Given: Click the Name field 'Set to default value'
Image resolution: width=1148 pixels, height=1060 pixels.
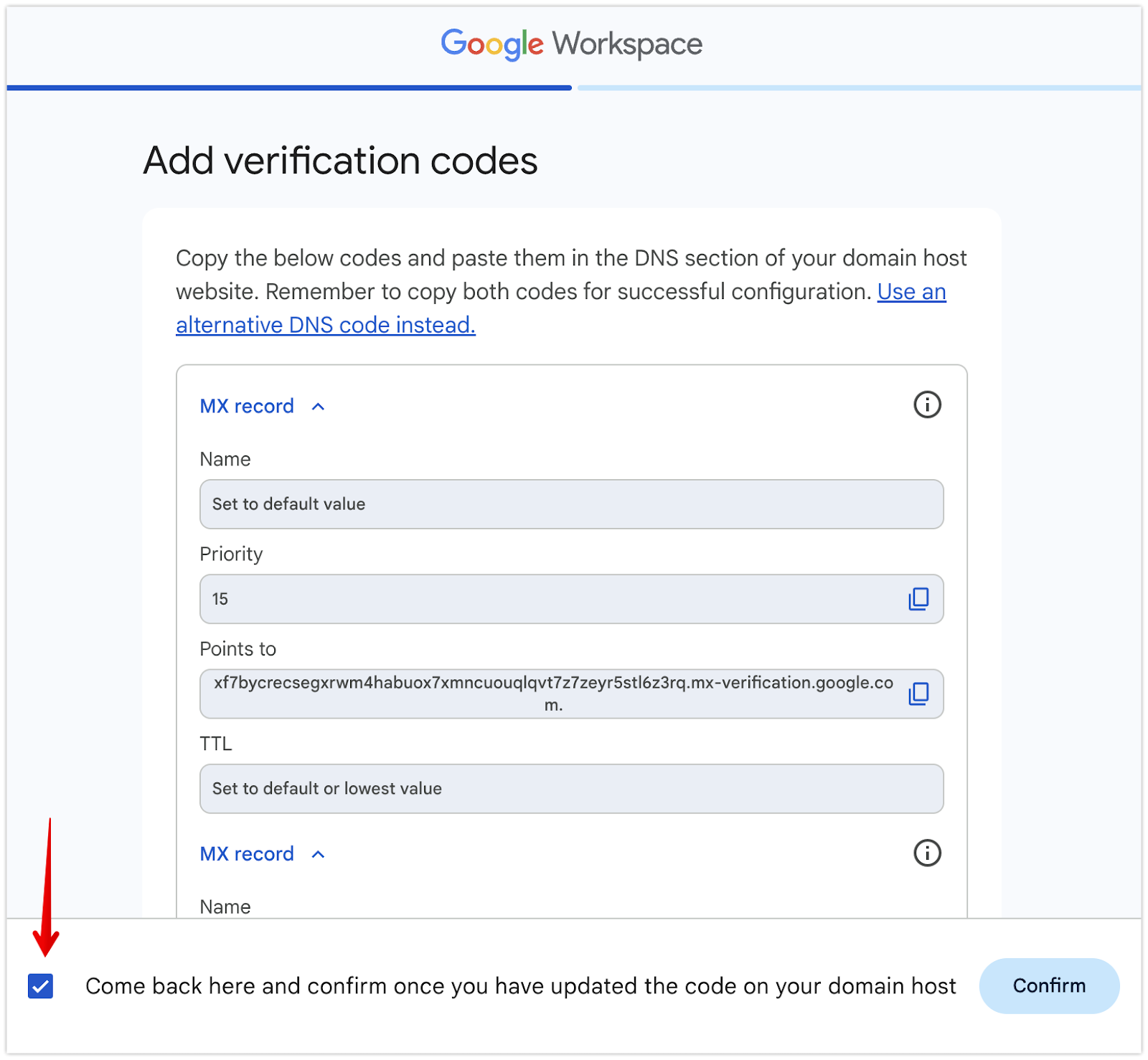Looking at the screenshot, I should click(570, 504).
